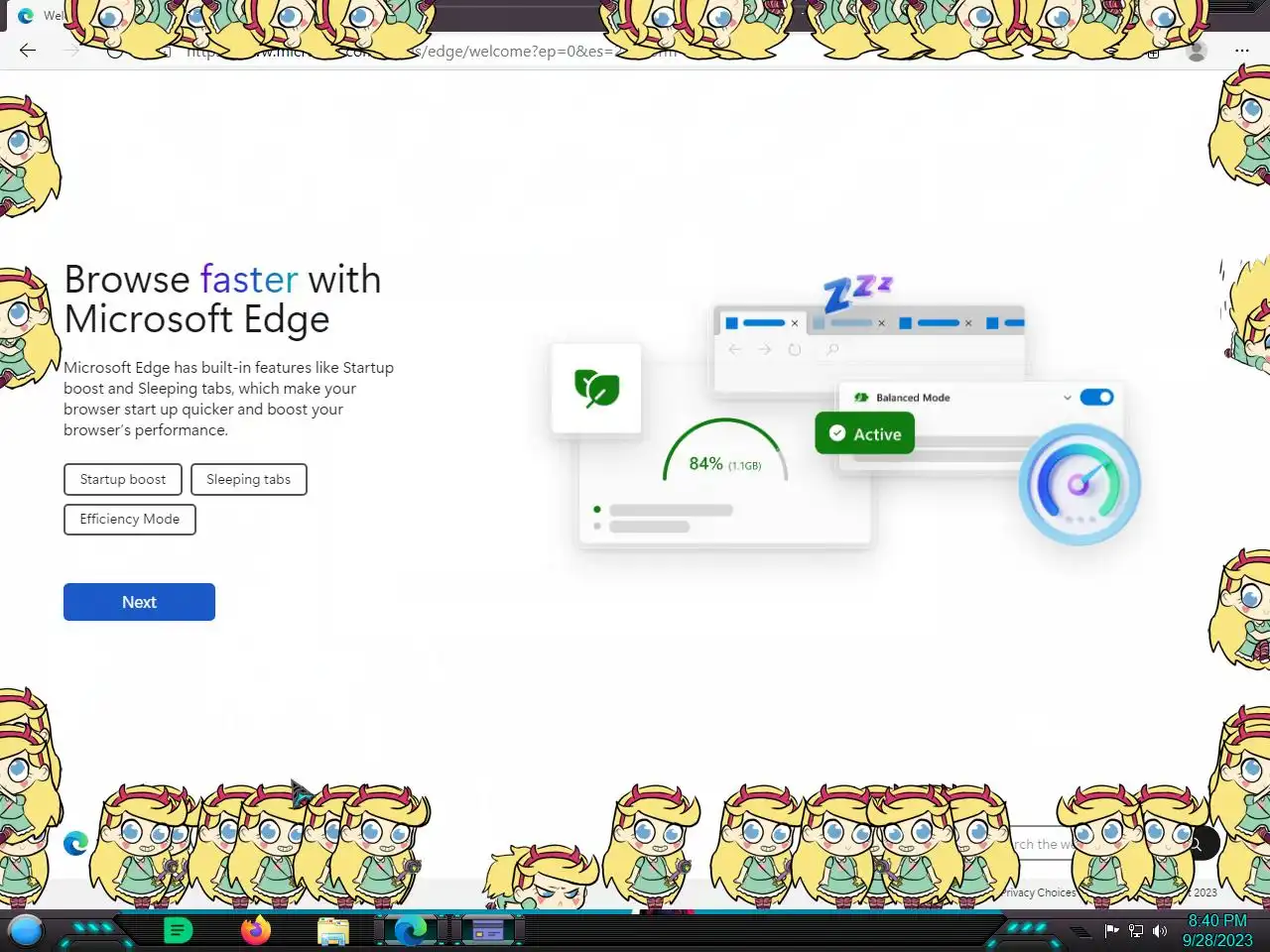The width and height of the screenshot is (1270, 952).
Task: Click the volume speaker tray icon
Action: [x=1160, y=930]
